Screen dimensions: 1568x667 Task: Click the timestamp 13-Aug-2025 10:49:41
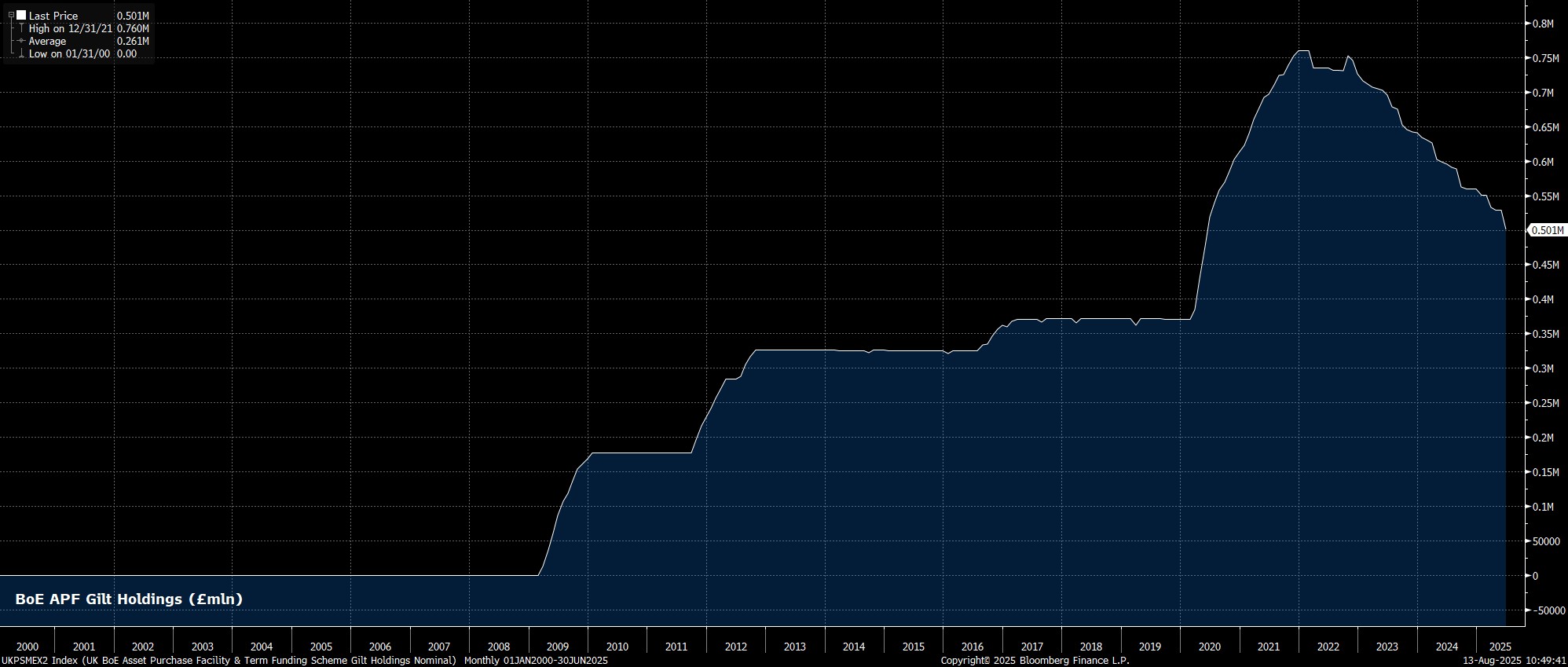point(1514,661)
